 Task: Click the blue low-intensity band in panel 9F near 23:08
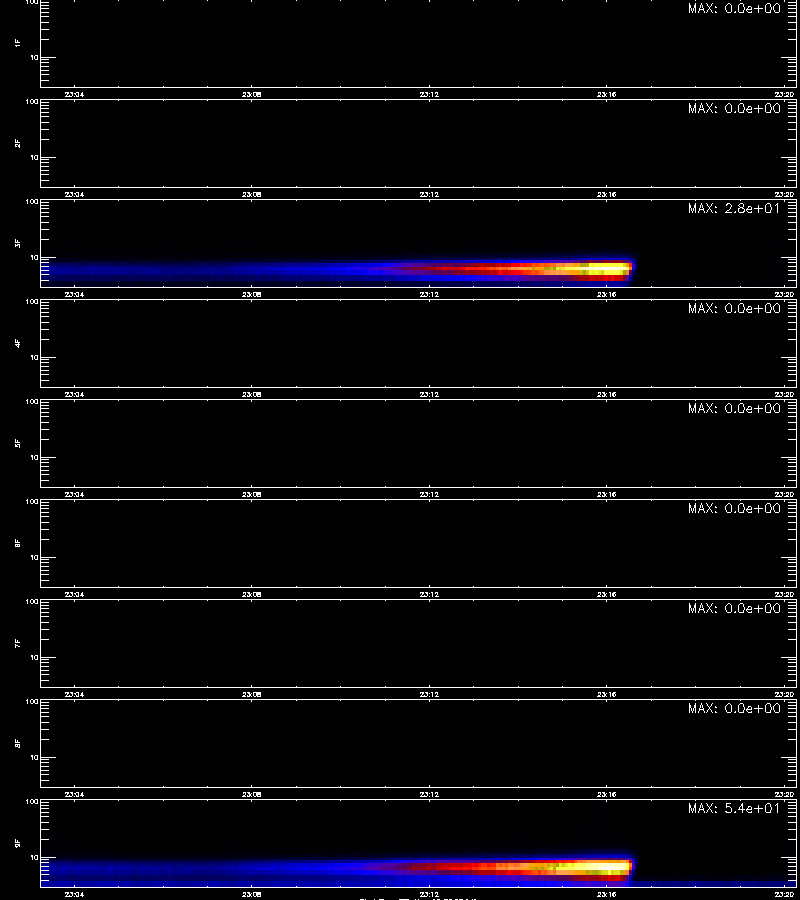(x=251, y=868)
